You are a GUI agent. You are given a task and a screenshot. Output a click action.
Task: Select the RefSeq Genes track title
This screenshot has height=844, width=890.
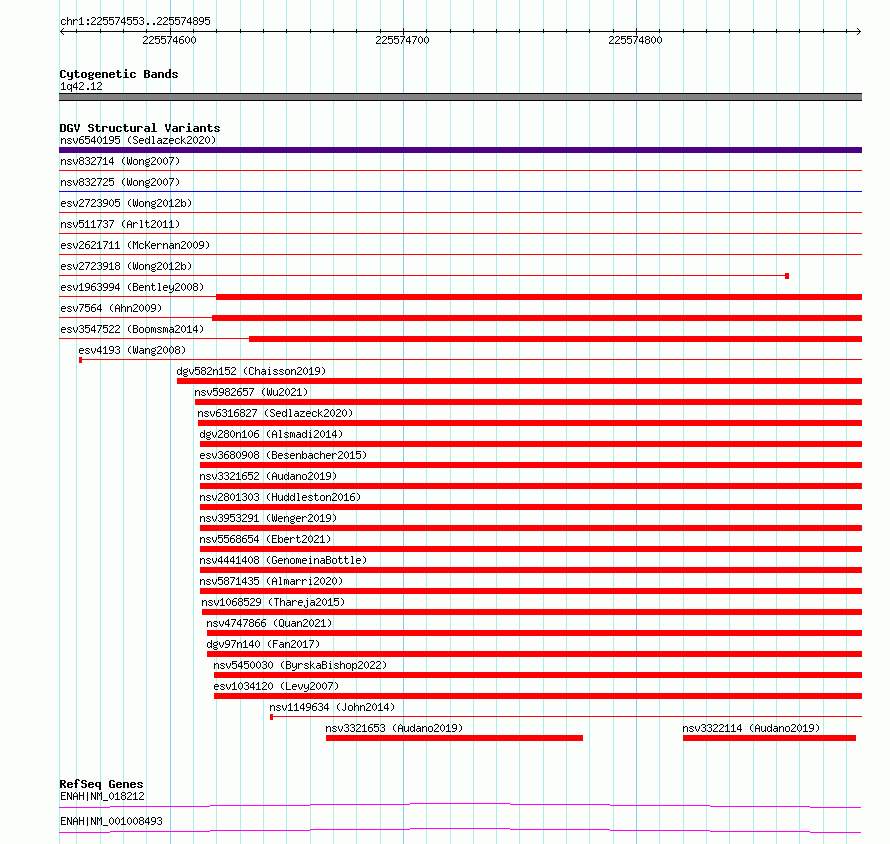pyautogui.click(x=101, y=784)
